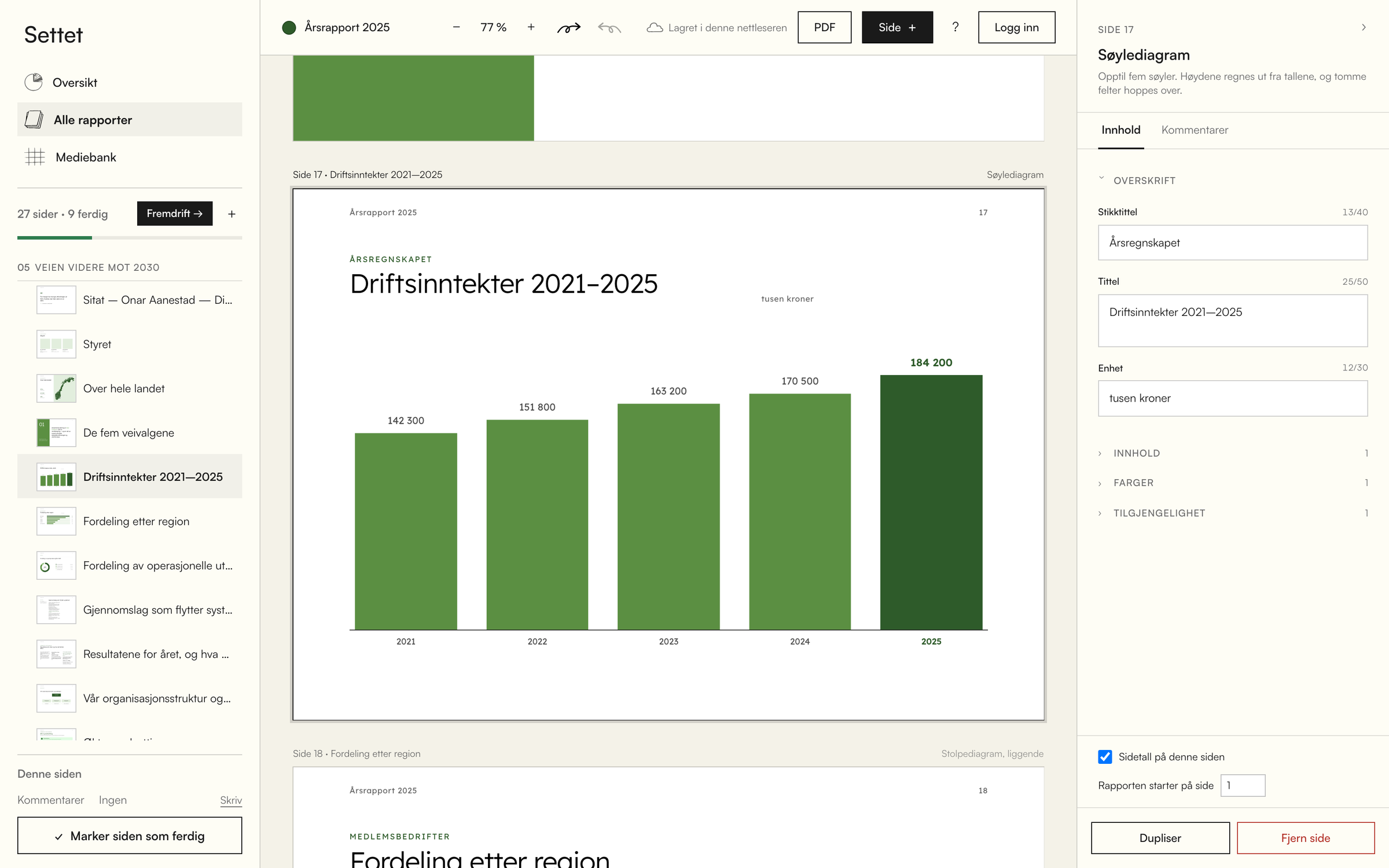The width and height of the screenshot is (1389, 868).
Task: Open the Styret page thumbnail
Action: click(x=56, y=344)
